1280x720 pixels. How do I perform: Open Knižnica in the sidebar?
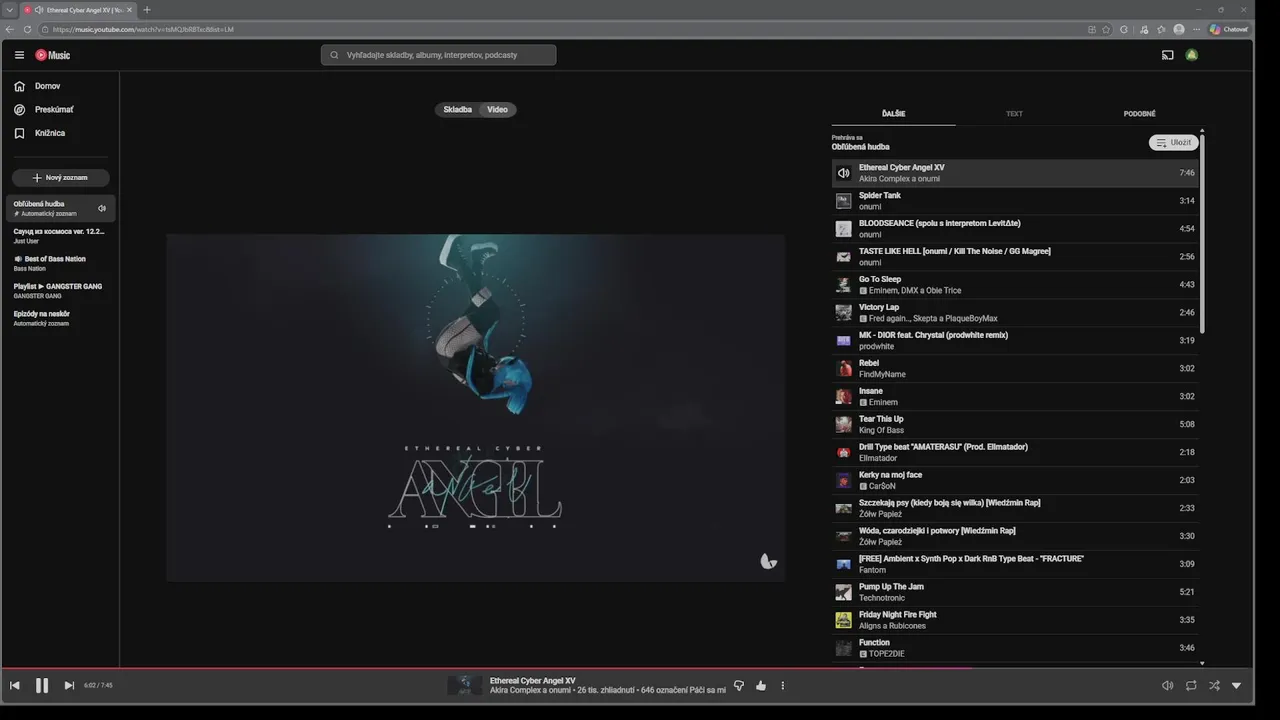click(60, 133)
